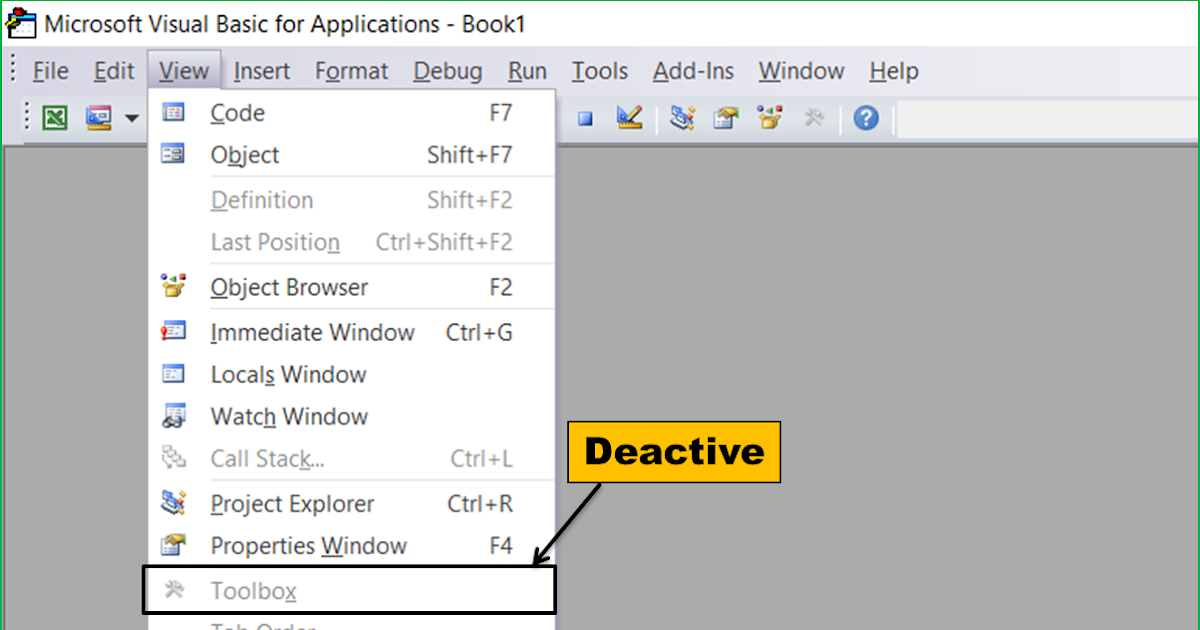Screen dimensions: 1200x630
Task: Toggle Design Mode toolbar icon
Action: coord(629,118)
